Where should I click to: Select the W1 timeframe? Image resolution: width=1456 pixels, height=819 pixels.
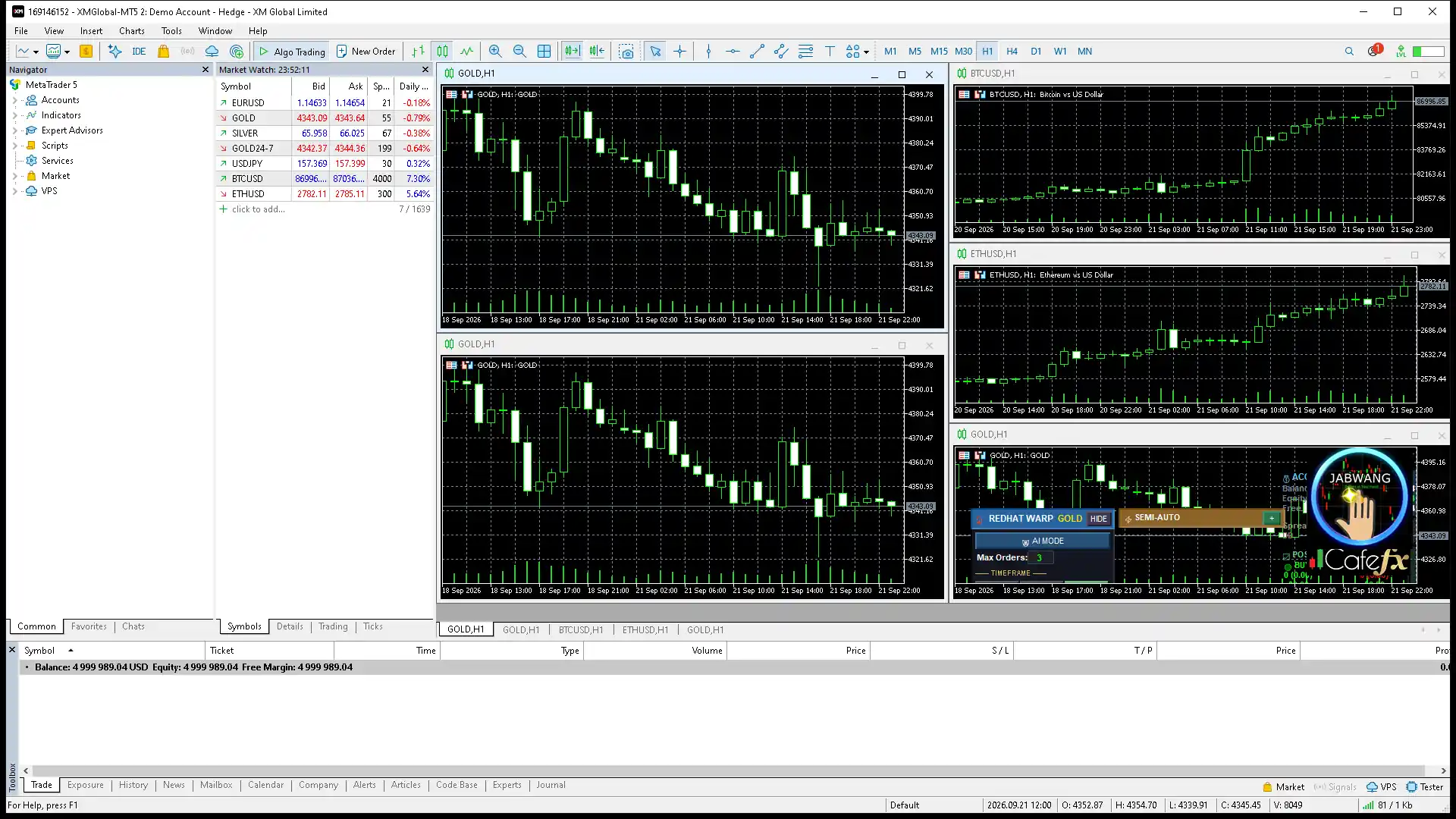point(1060,52)
